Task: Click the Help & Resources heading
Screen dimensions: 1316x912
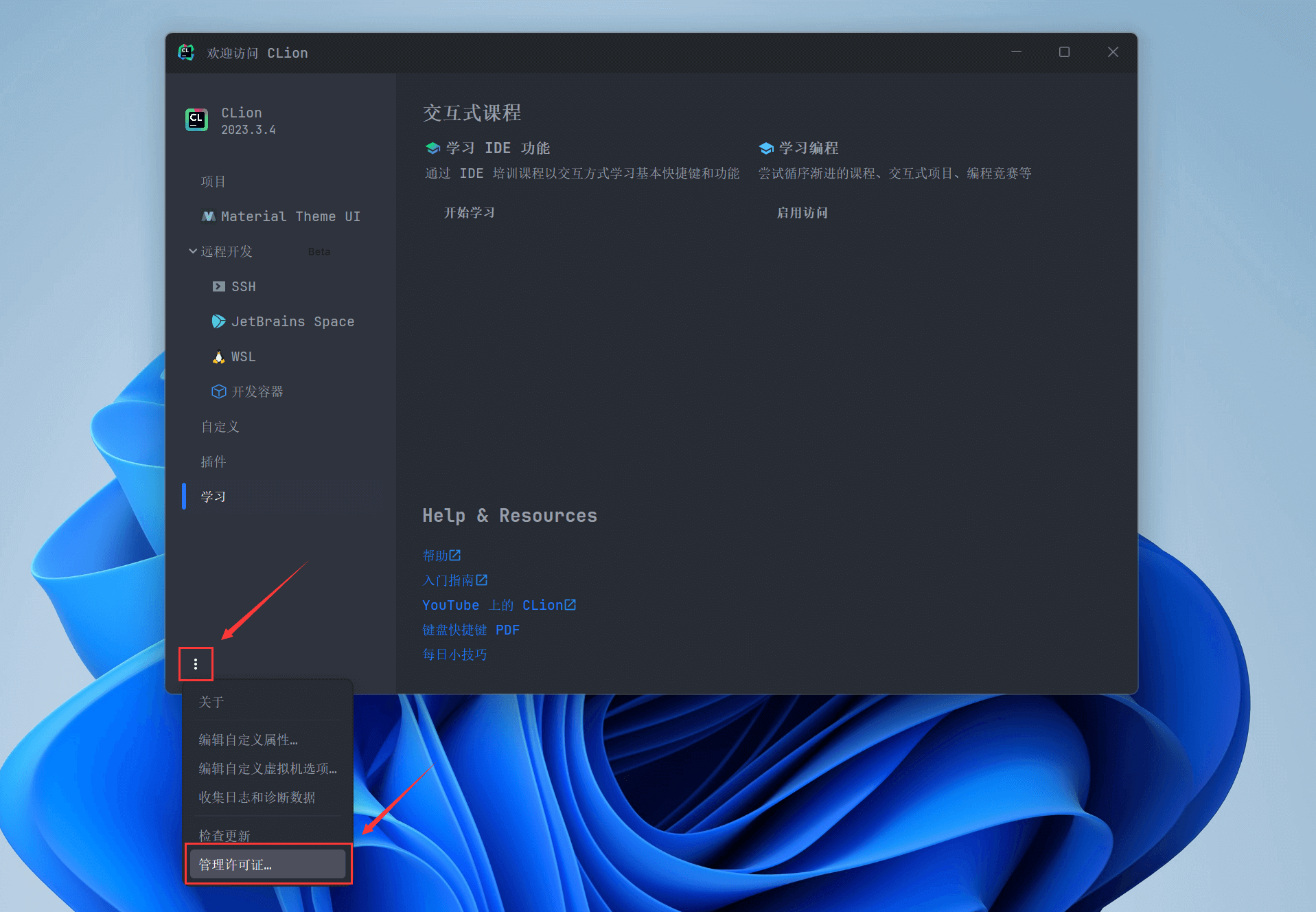Action: click(x=509, y=515)
